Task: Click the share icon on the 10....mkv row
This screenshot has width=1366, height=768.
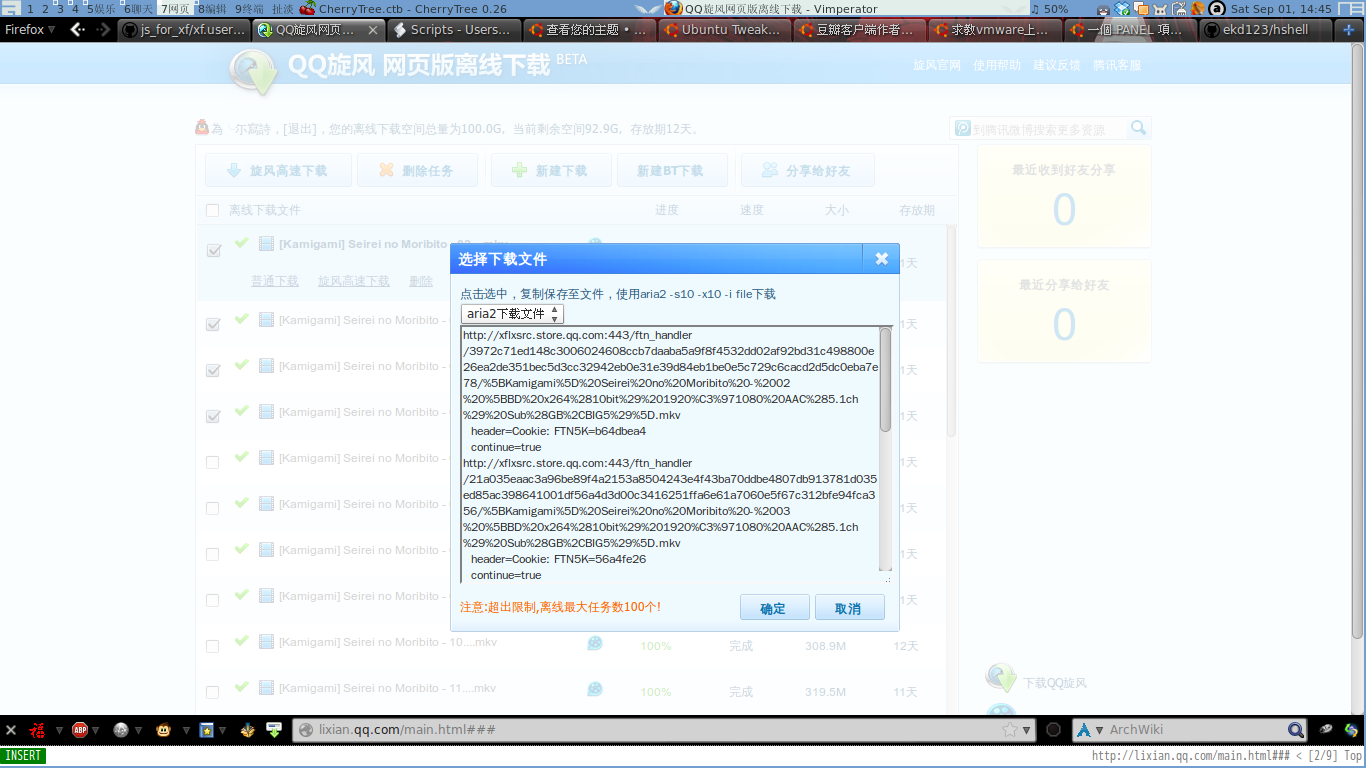Action: pyautogui.click(x=595, y=643)
